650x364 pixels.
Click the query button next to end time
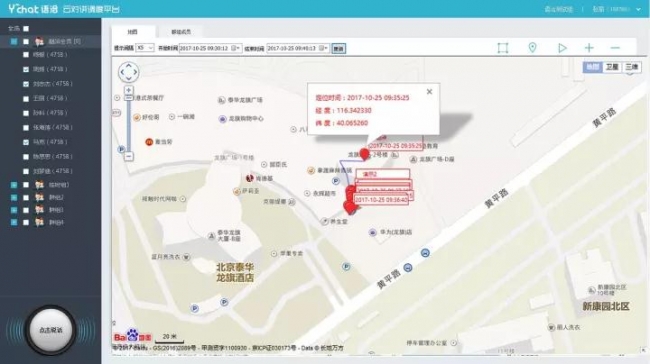339,49
